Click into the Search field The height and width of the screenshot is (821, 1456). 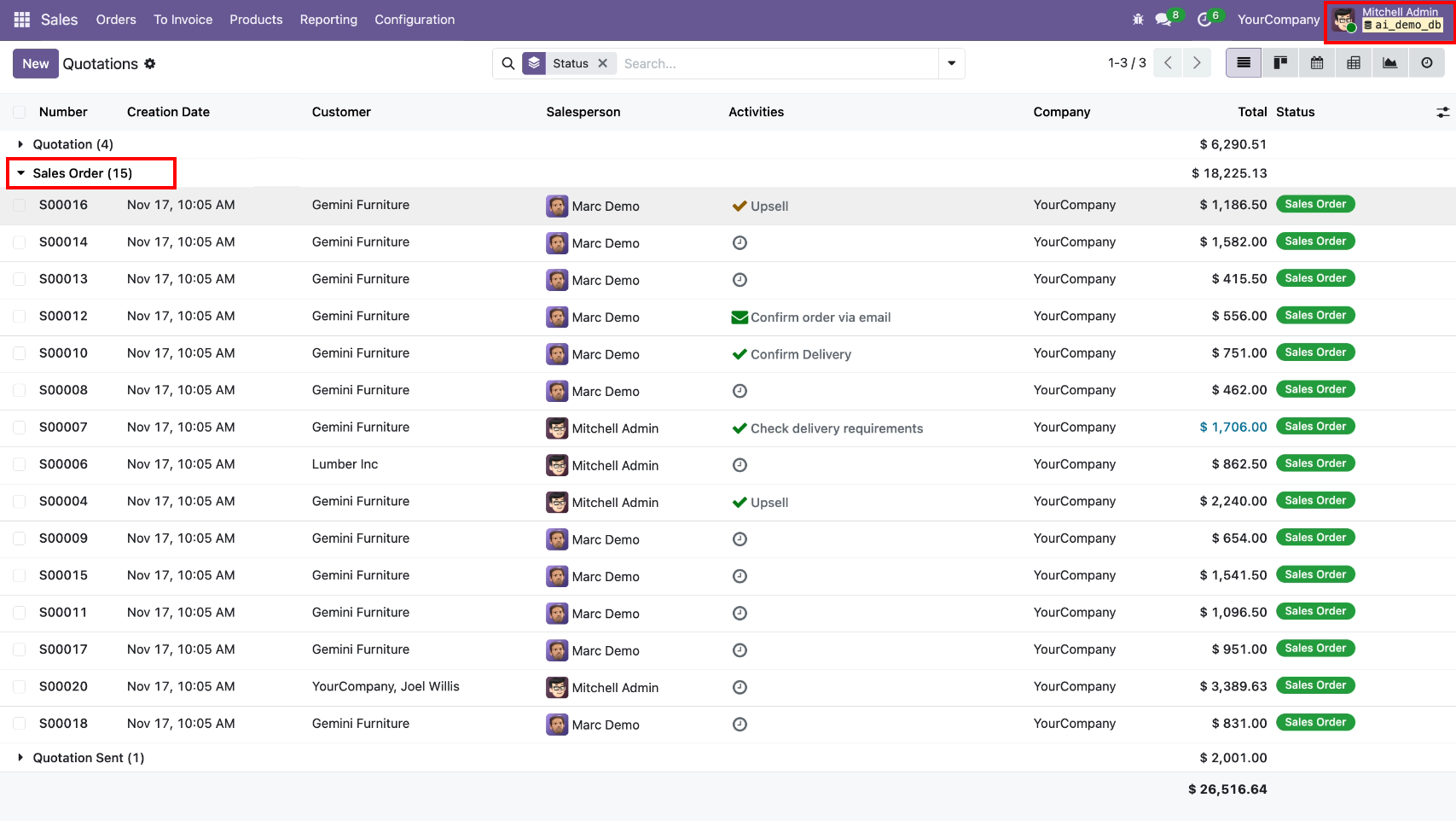776,64
